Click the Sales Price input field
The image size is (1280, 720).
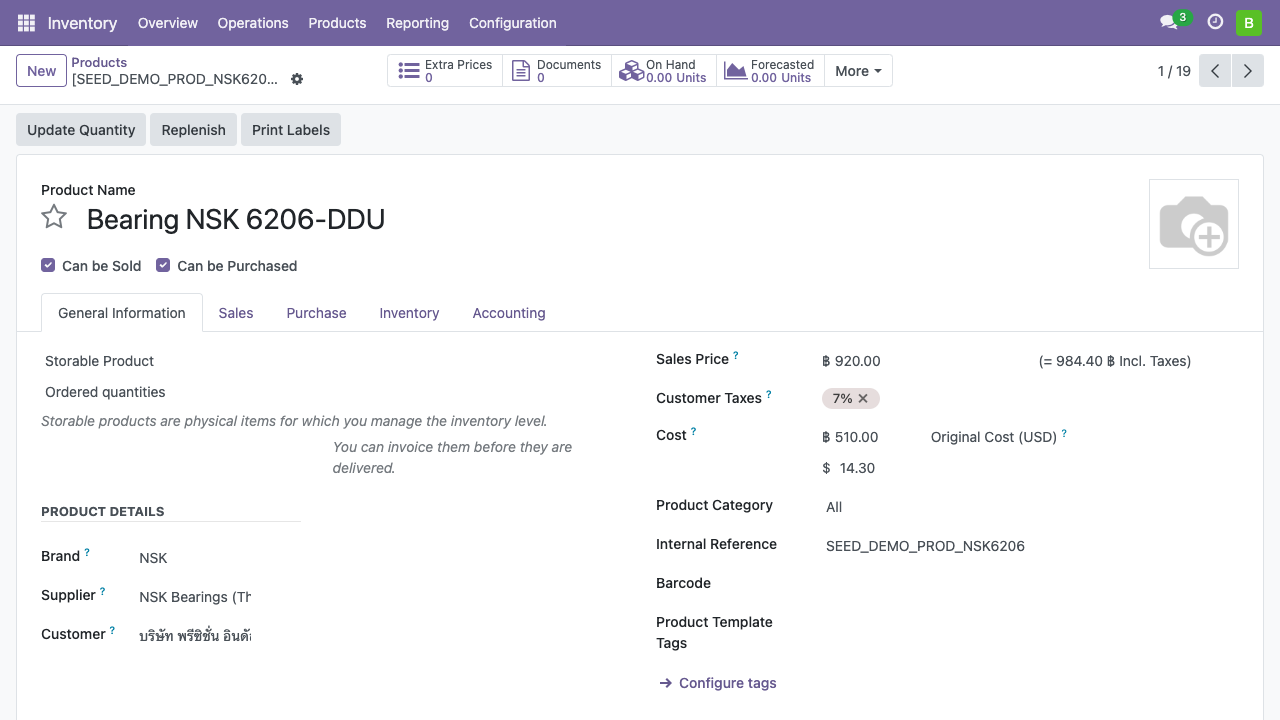pos(900,361)
